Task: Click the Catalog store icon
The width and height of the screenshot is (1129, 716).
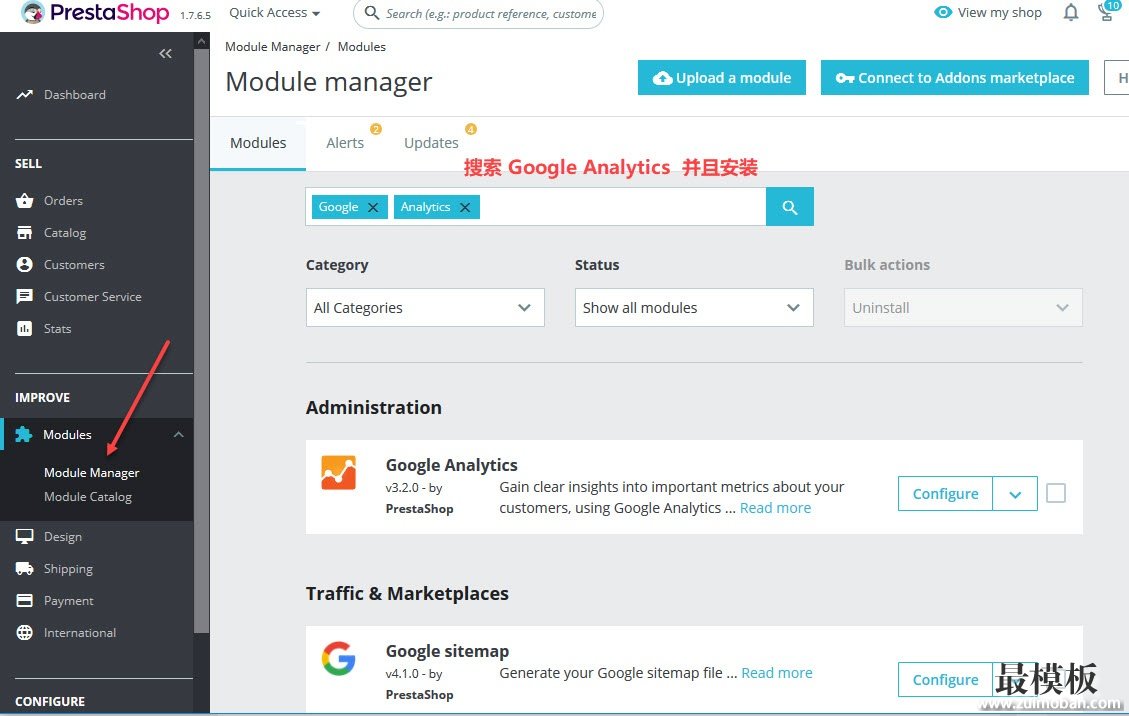Action: click(x=24, y=233)
